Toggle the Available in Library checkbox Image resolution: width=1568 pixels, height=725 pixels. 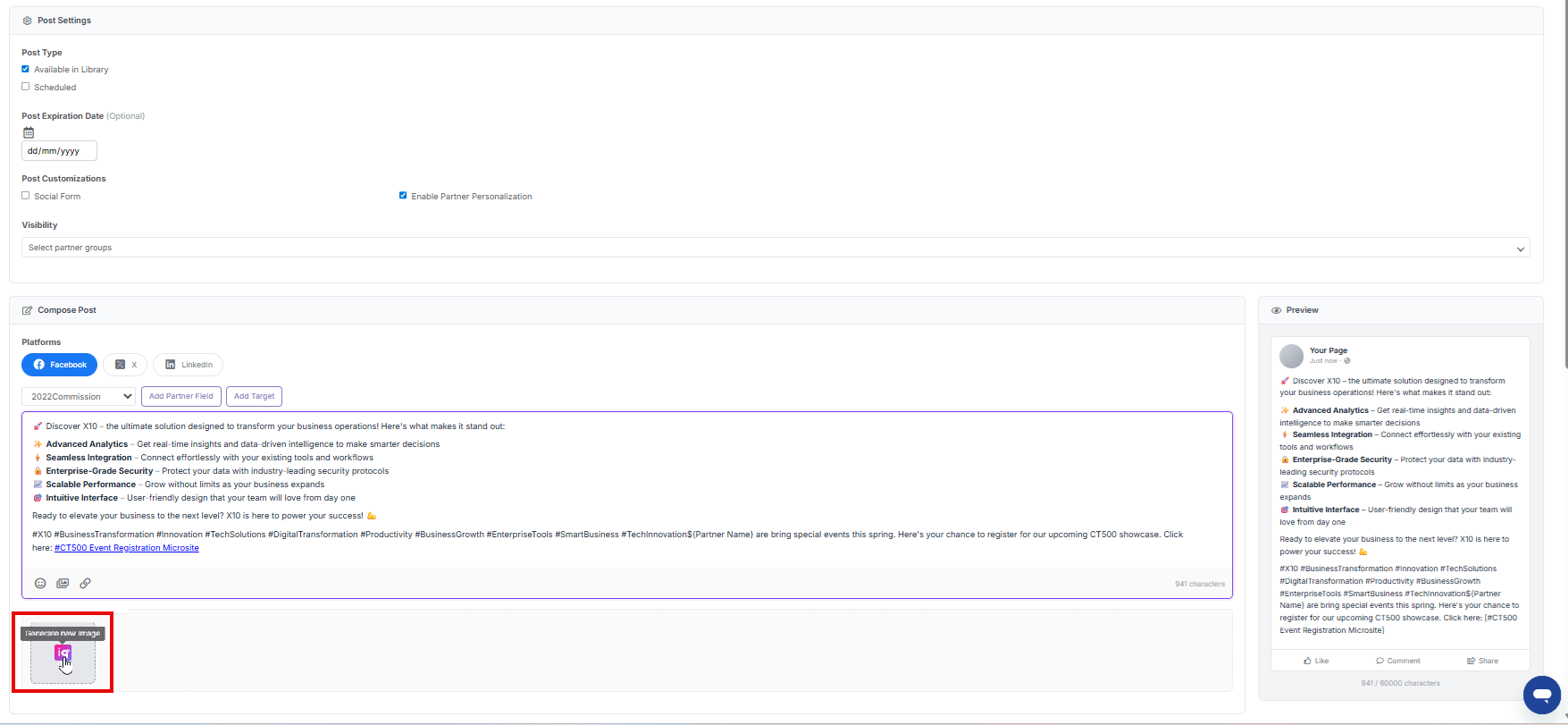pos(26,69)
